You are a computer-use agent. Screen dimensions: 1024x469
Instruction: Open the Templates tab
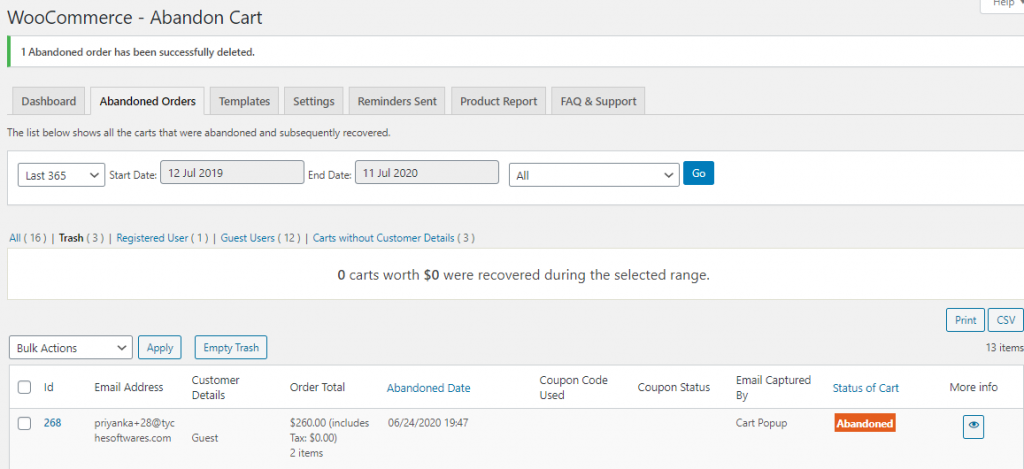click(x=244, y=101)
